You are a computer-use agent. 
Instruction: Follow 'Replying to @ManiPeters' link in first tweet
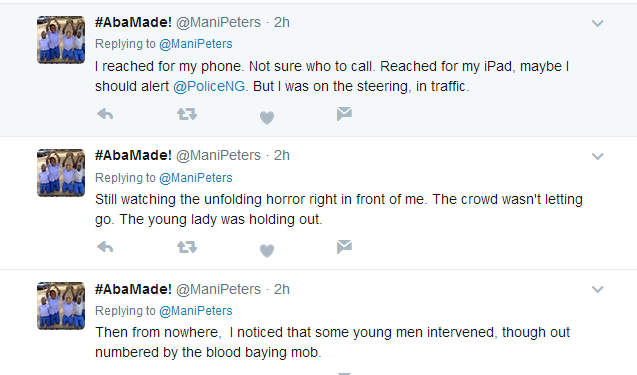click(x=196, y=44)
